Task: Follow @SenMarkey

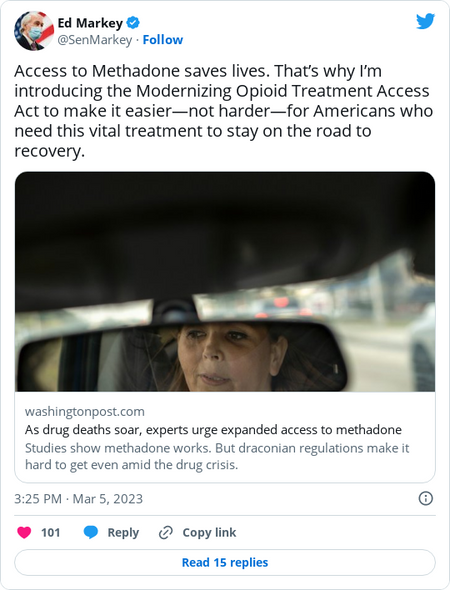Action: click(x=163, y=40)
